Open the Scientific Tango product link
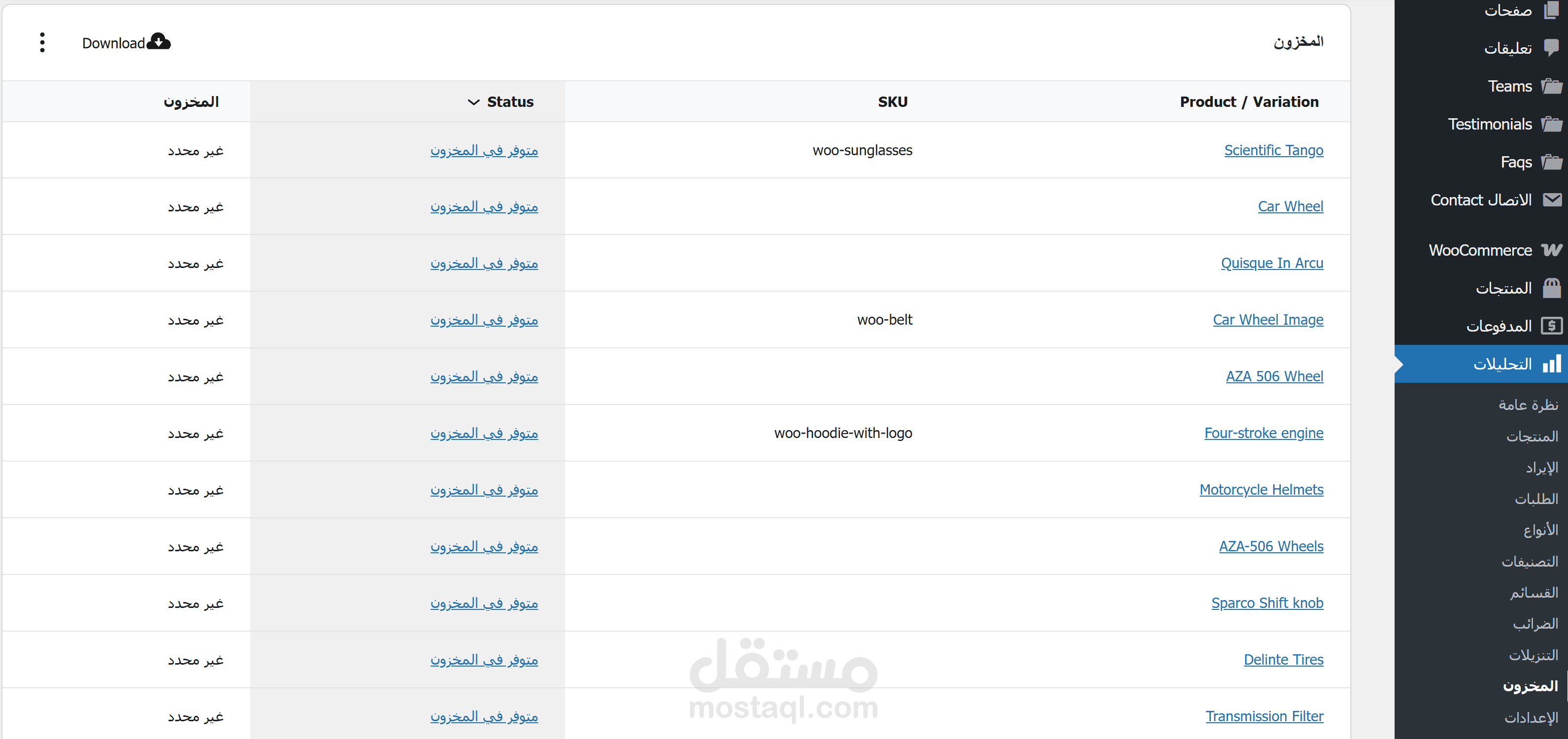The image size is (1568, 739). pos(1273,150)
